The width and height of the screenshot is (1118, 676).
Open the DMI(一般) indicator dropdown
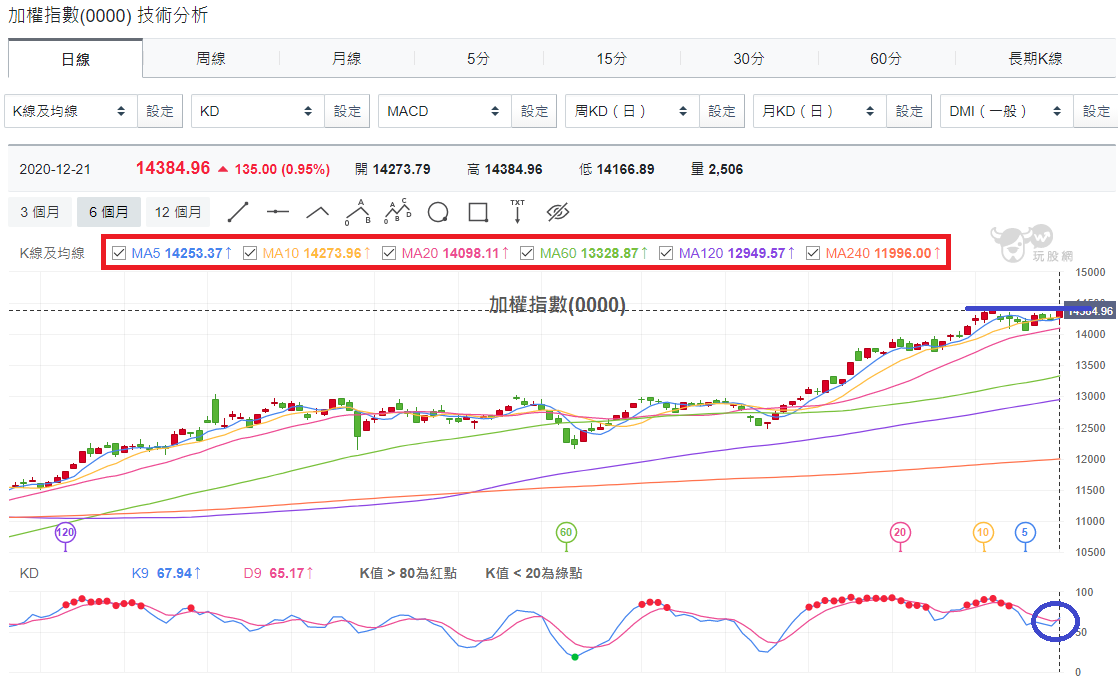[x=1006, y=111]
